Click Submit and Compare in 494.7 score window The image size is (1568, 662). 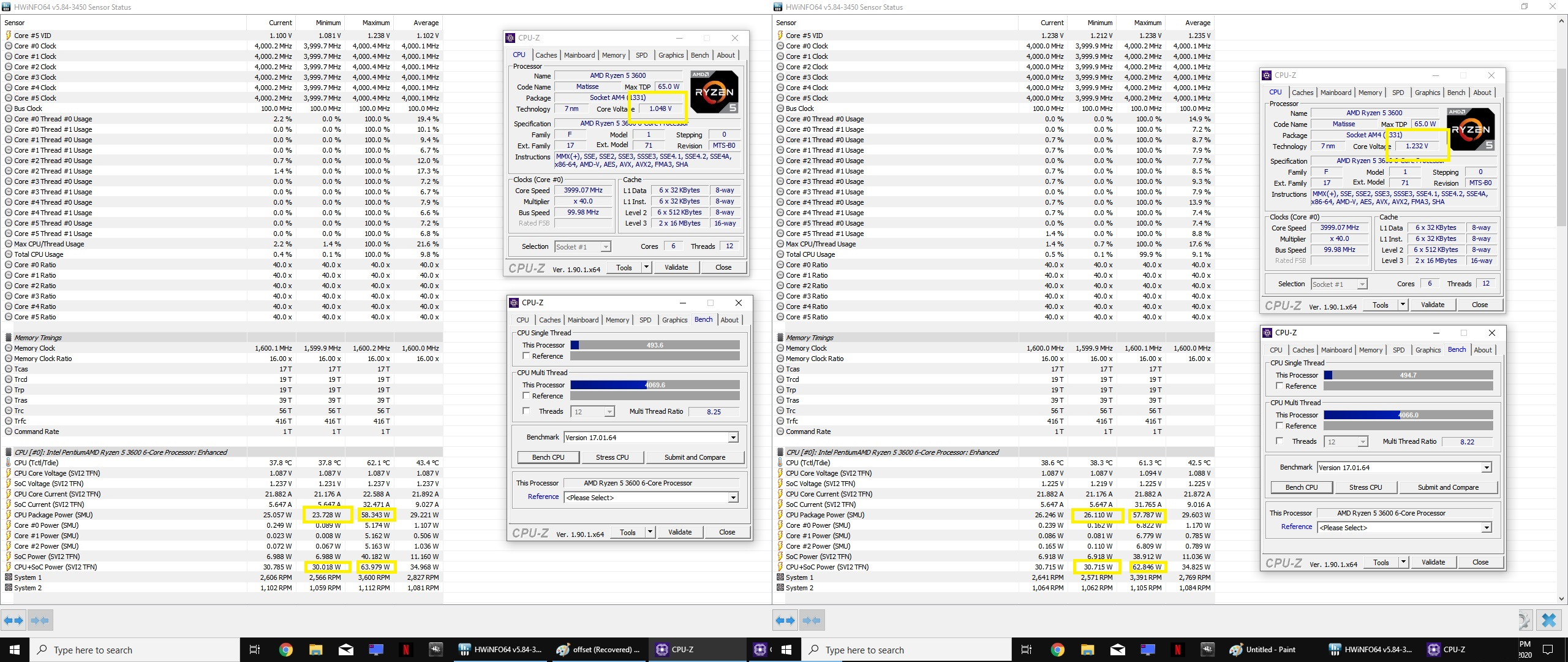point(1448,487)
